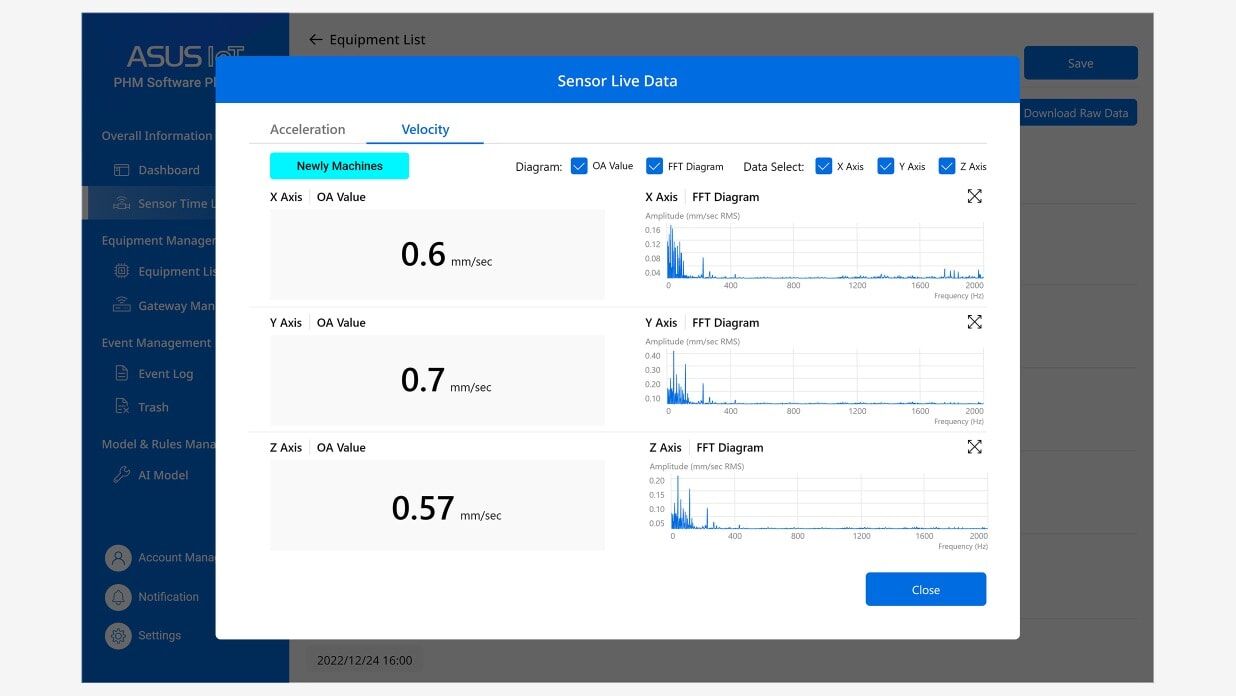Disable the X Axis data checkbox
The height and width of the screenshot is (696, 1236).
click(824, 166)
